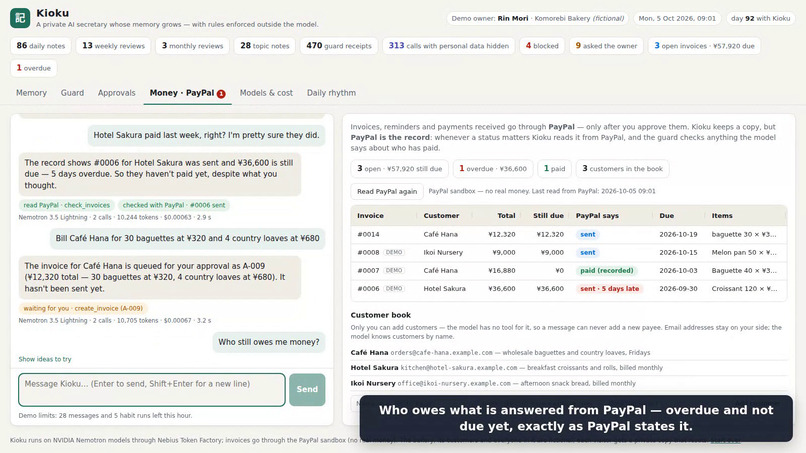The width and height of the screenshot is (806, 453).
Task: Select invoice #0006 row number
Action: click(x=368, y=289)
